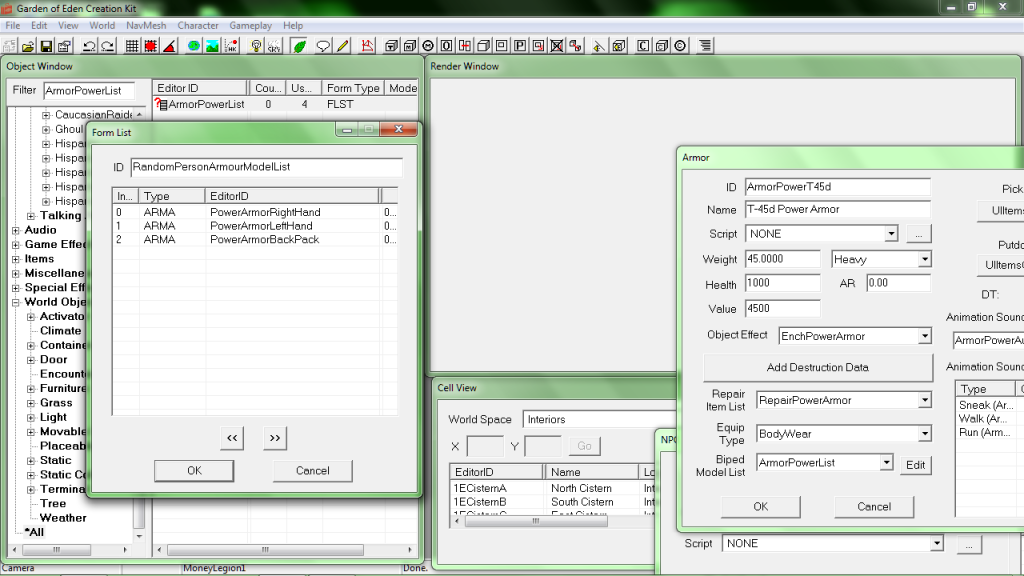Open the File menu
1024x576 pixels.
click(x=13, y=25)
